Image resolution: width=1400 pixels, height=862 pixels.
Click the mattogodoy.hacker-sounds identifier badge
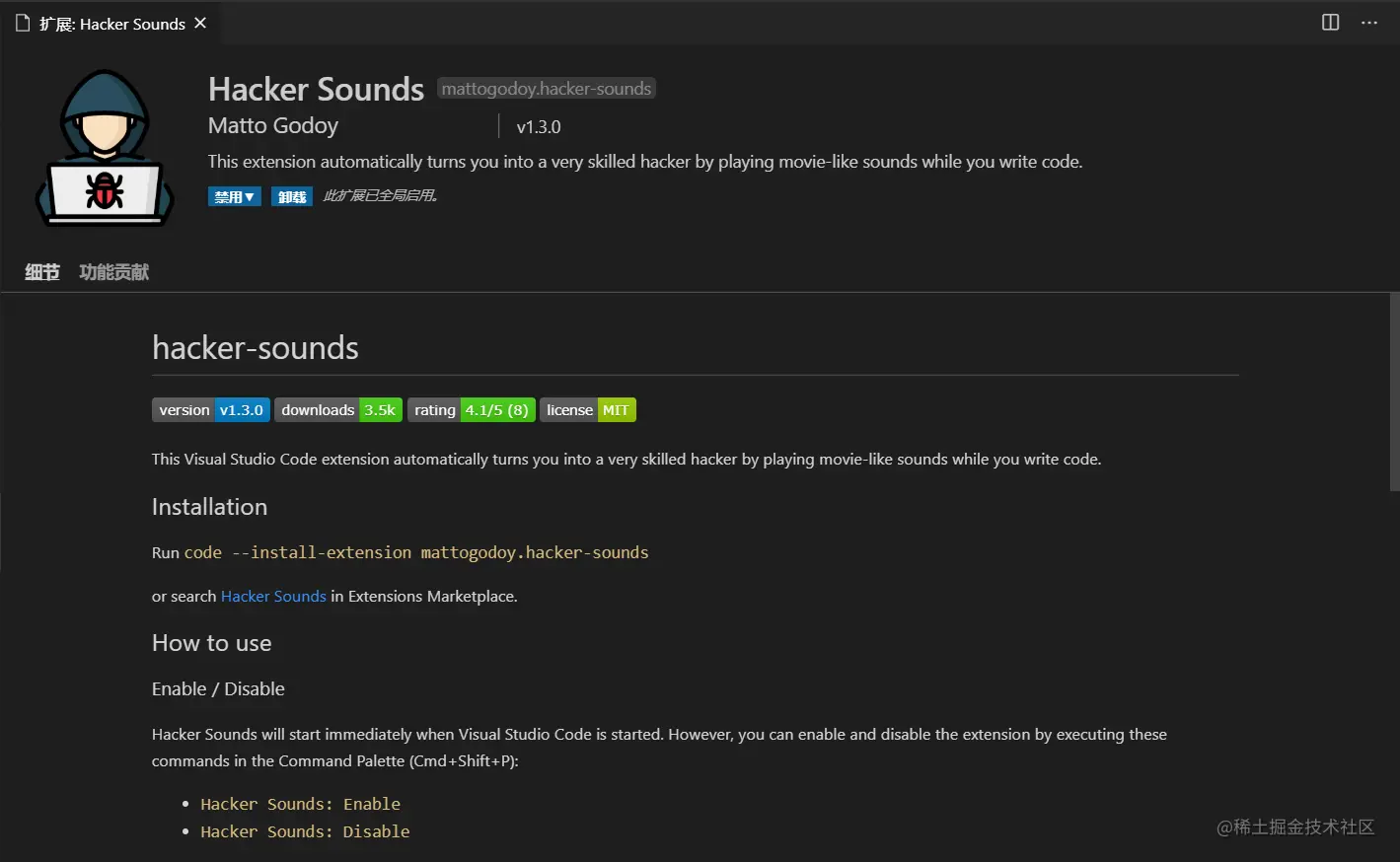(x=547, y=89)
